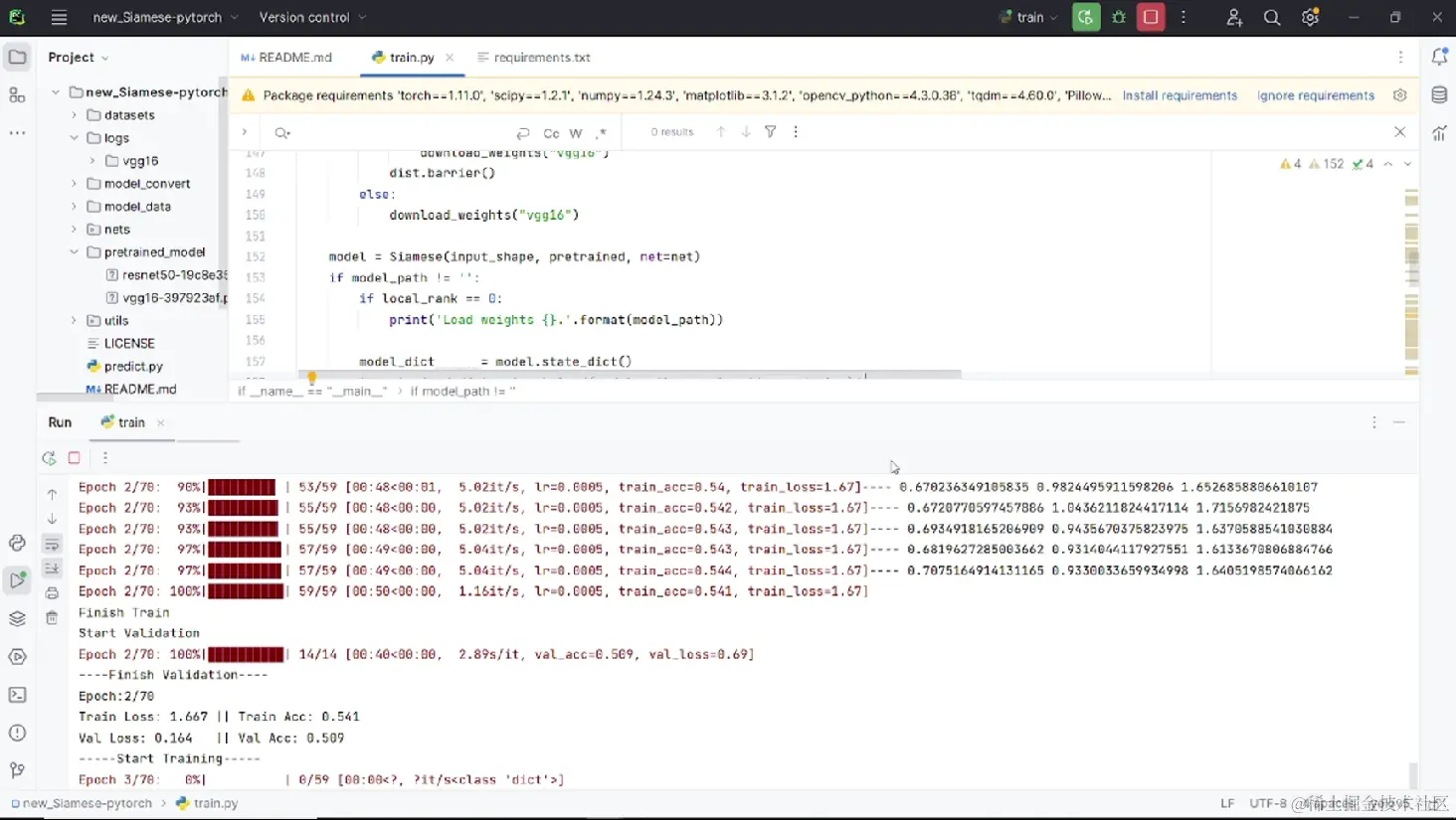
Task: Stop train with the red square in Run panel
Action: 75,457
